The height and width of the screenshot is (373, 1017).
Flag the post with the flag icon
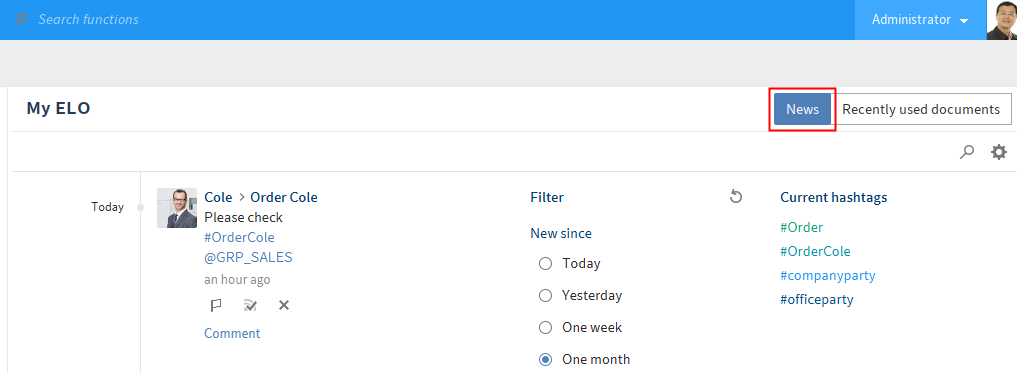click(216, 305)
